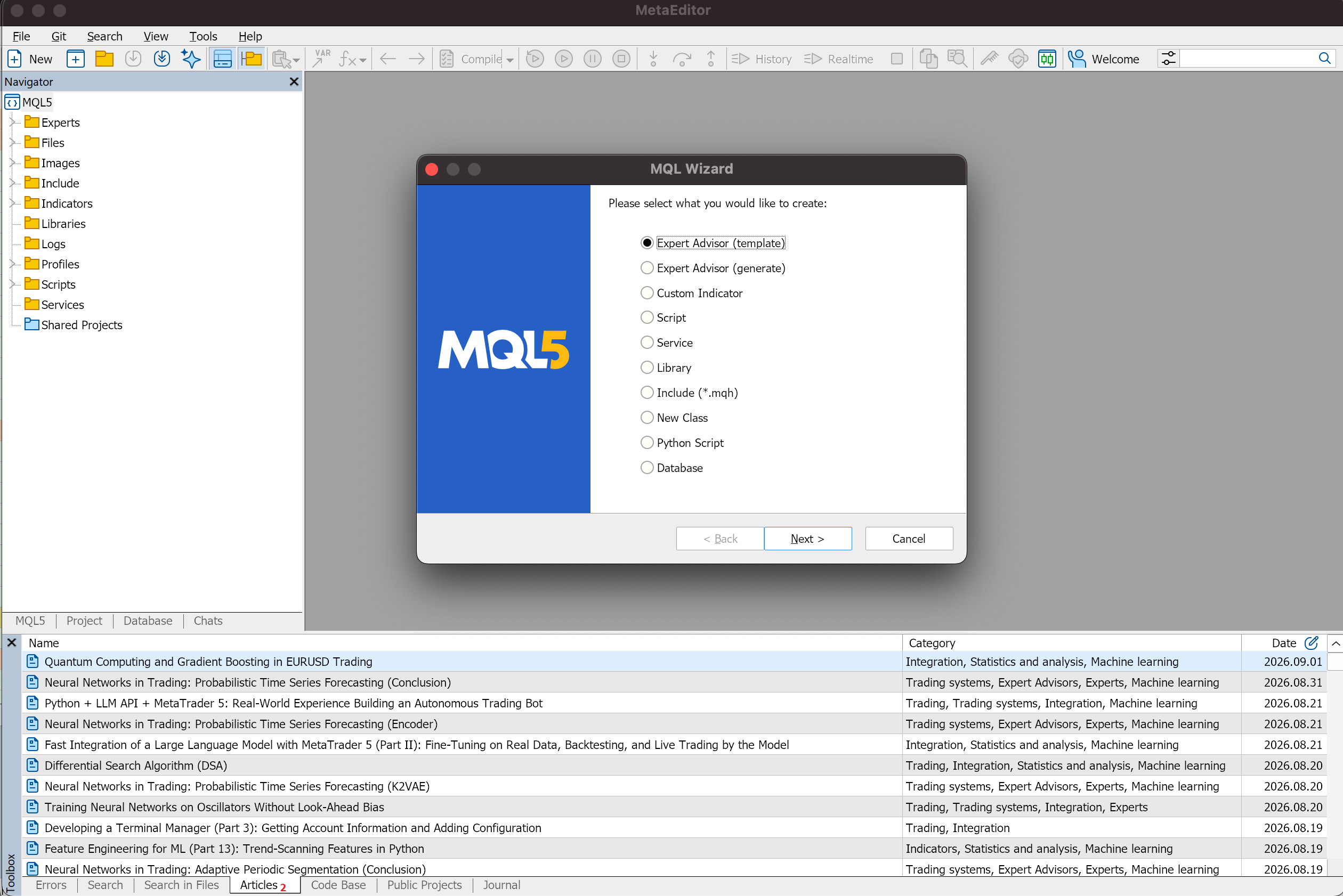Expand the Images folder in Navigator
1343x896 pixels.
click(12, 163)
